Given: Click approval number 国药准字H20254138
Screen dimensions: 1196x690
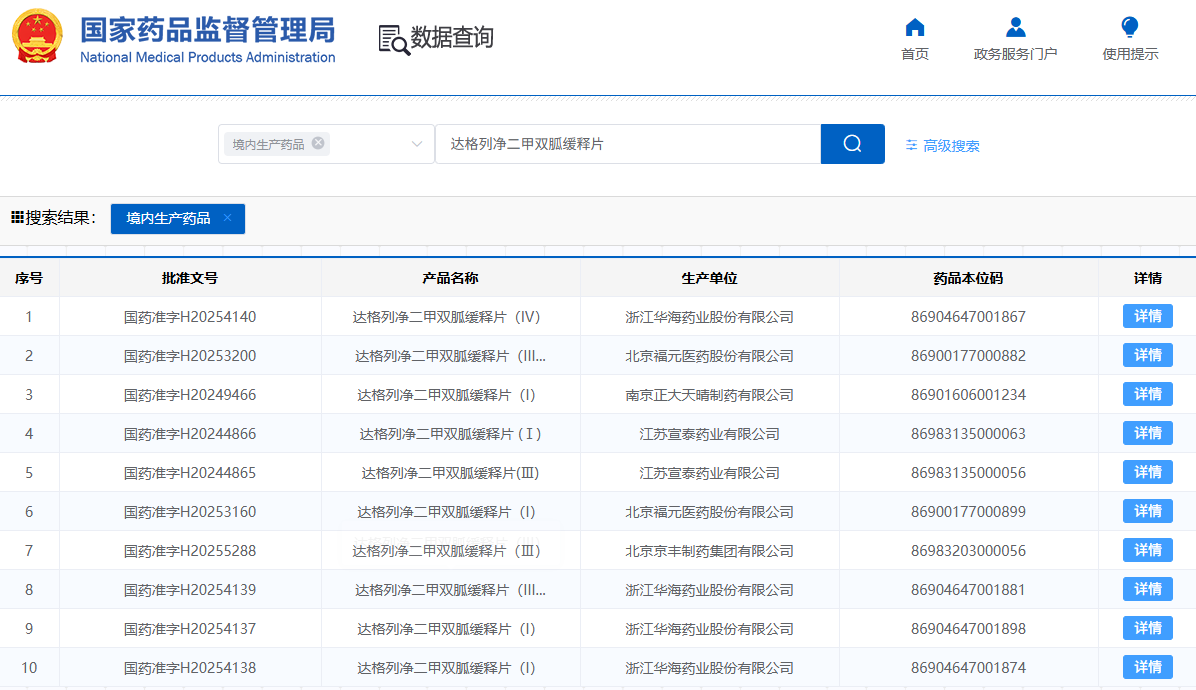Looking at the screenshot, I should point(190,668).
